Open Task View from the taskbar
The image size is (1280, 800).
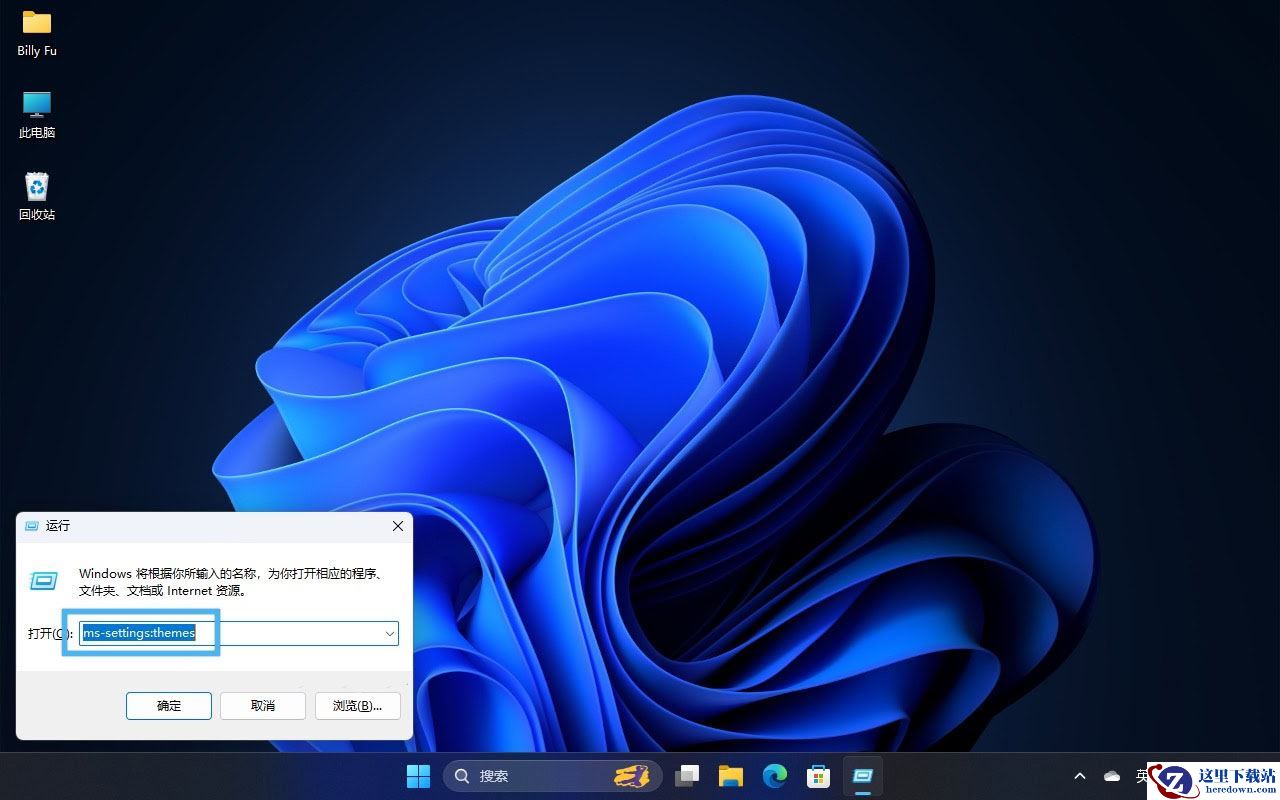click(687, 775)
